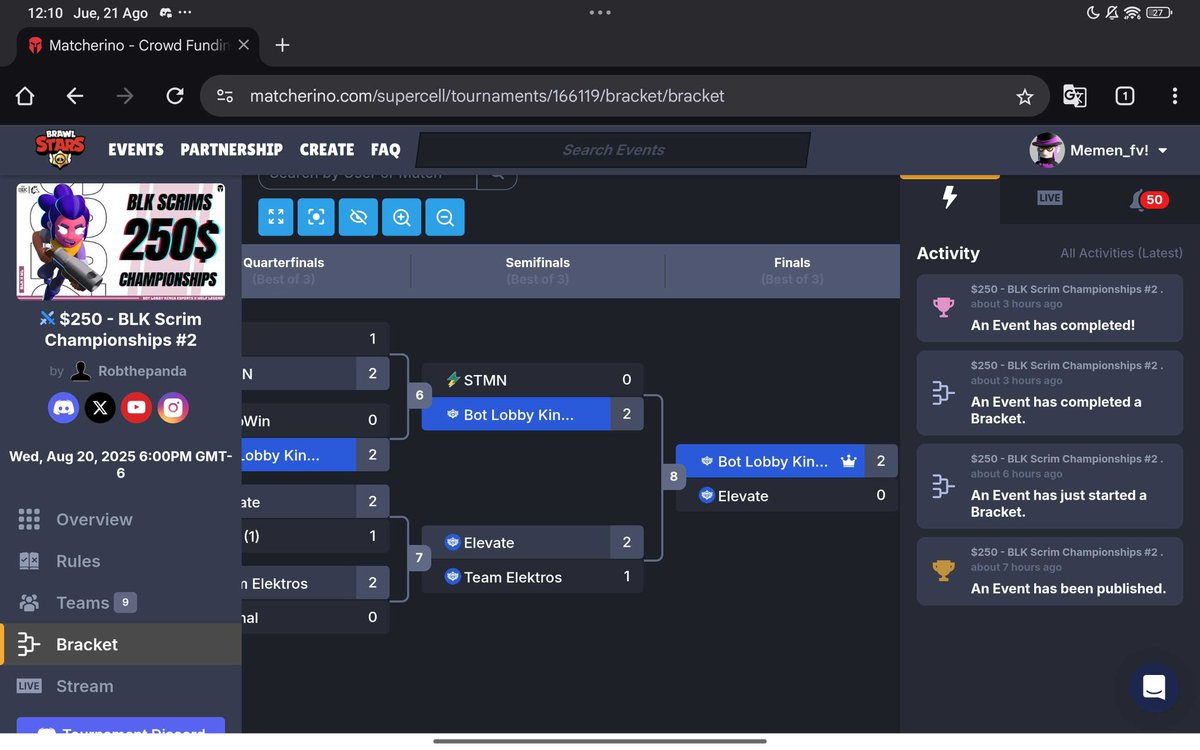The image size is (1200, 750).
Task: Click All Activities (Latest) filter
Action: tap(1121, 253)
